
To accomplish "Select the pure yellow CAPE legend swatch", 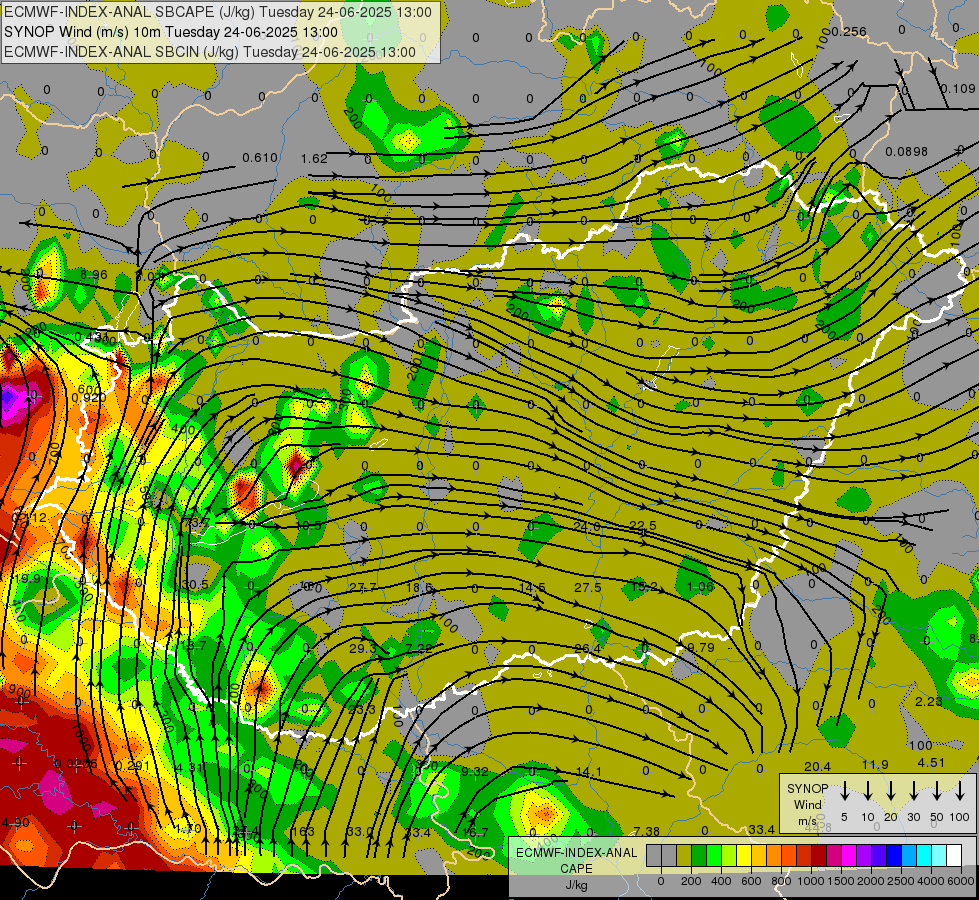I will (744, 856).
